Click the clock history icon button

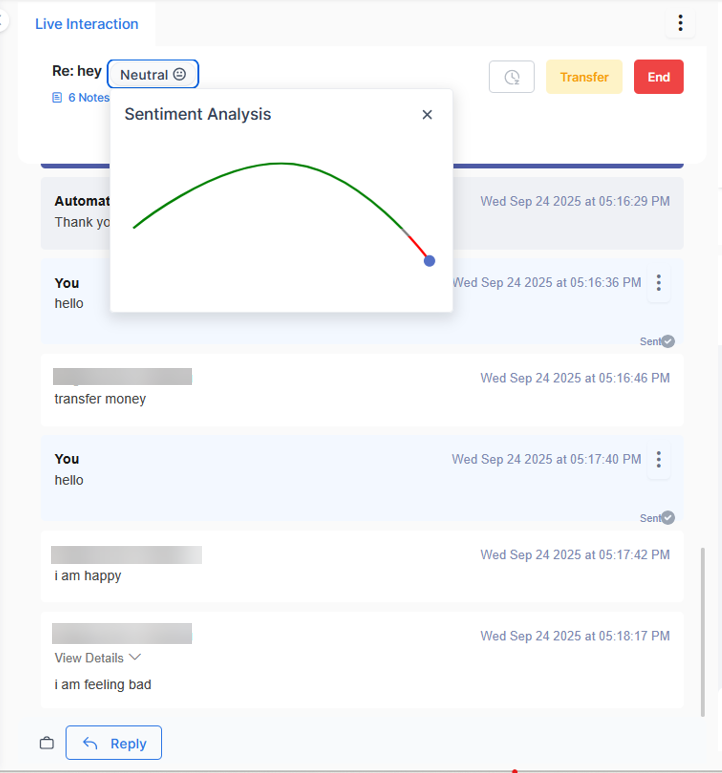(x=511, y=77)
